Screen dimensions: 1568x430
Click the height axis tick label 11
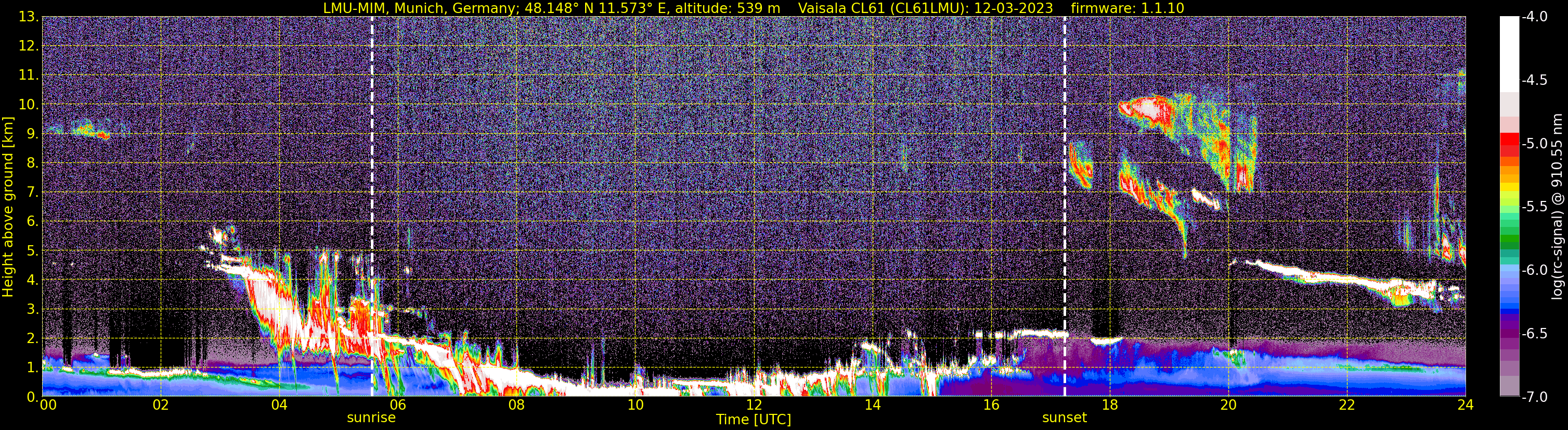29,75
